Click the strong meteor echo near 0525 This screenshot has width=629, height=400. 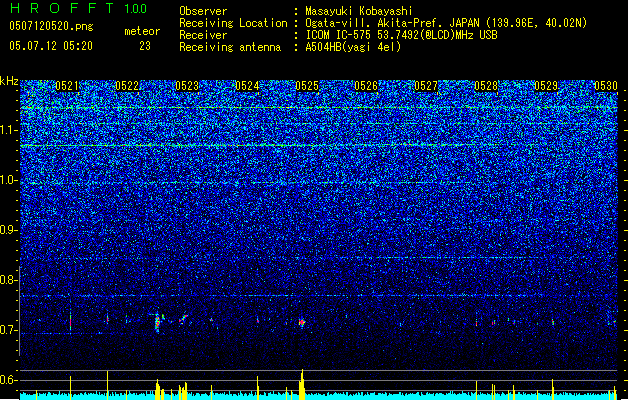[x=302, y=322]
